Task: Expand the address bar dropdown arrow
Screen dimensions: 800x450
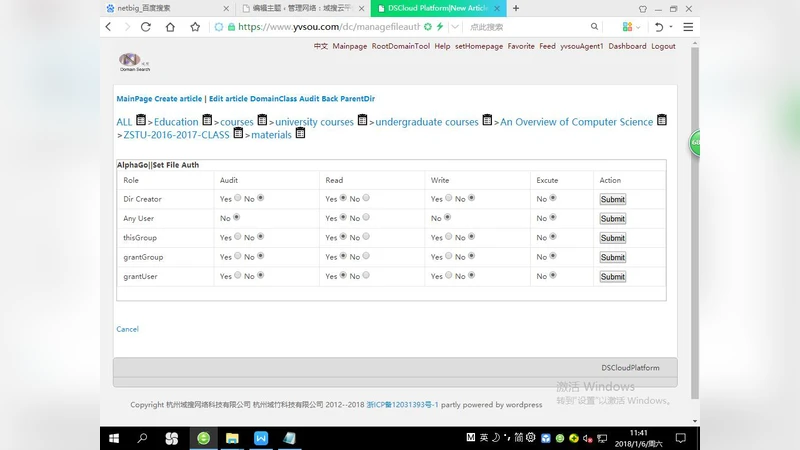Action: (x=455, y=27)
